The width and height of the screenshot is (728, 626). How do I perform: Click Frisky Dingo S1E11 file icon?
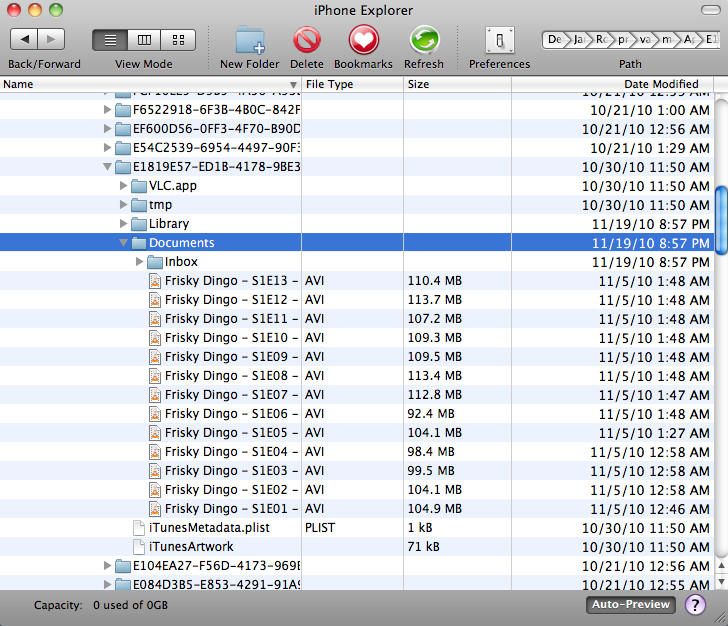coord(155,319)
